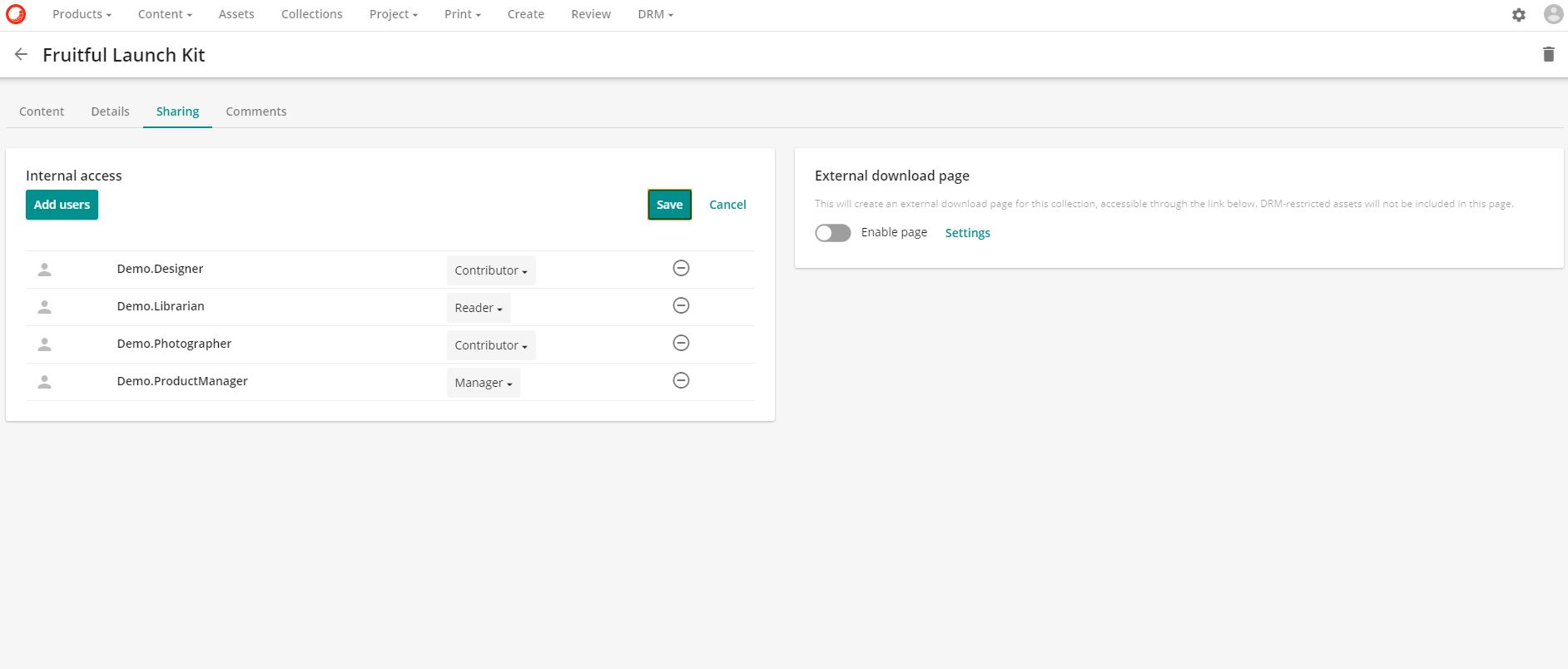
Task: Click Cancel to discard changes
Action: point(727,205)
